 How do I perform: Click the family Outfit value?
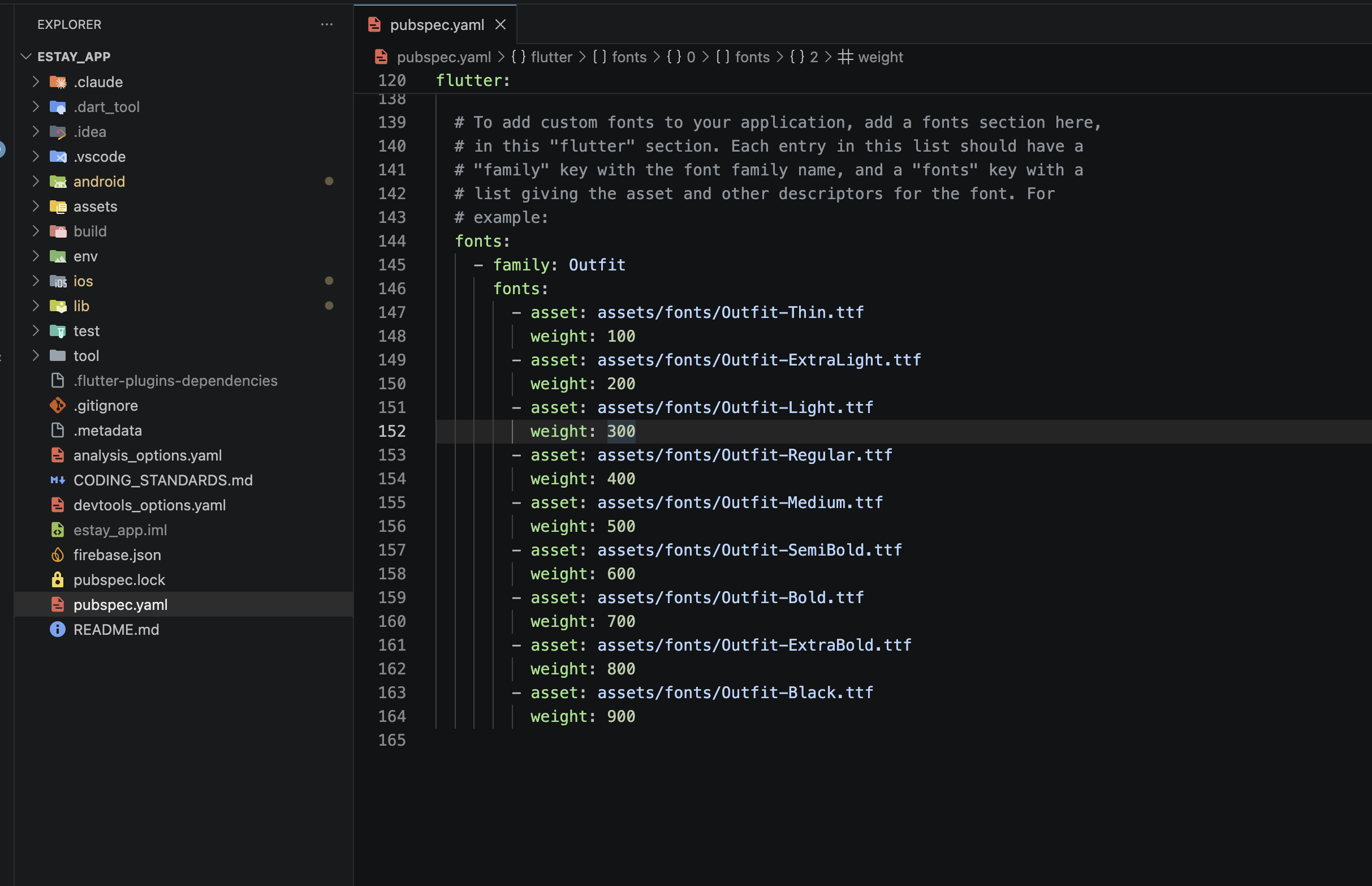tap(597, 265)
